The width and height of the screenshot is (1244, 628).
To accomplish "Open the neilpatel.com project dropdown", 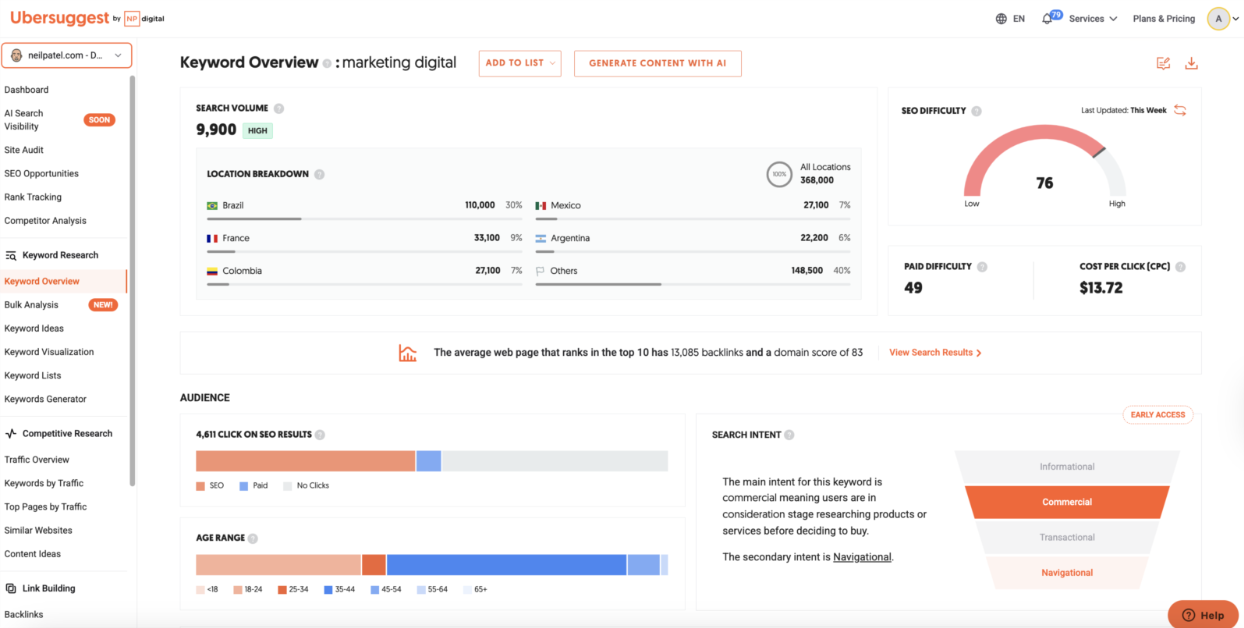I will pyautogui.click(x=66, y=55).
